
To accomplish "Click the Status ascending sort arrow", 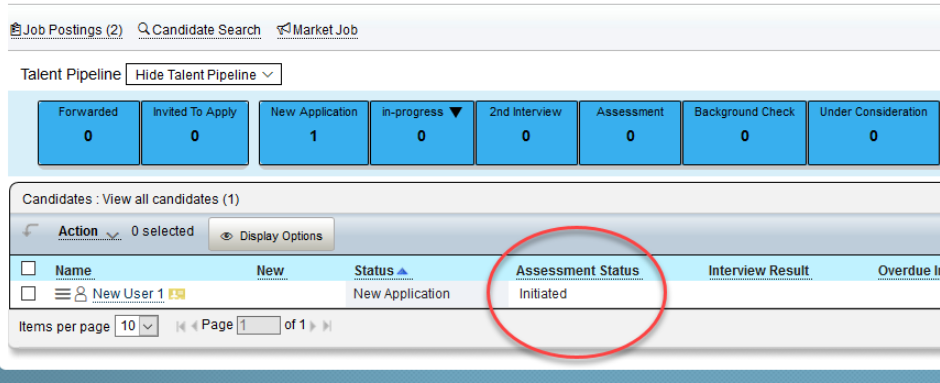I will pyautogui.click(x=402, y=272).
